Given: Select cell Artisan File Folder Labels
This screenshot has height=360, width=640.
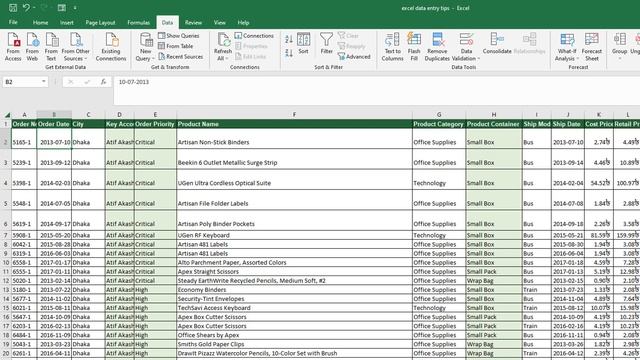Looking at the screenshot, I should 294,200.
